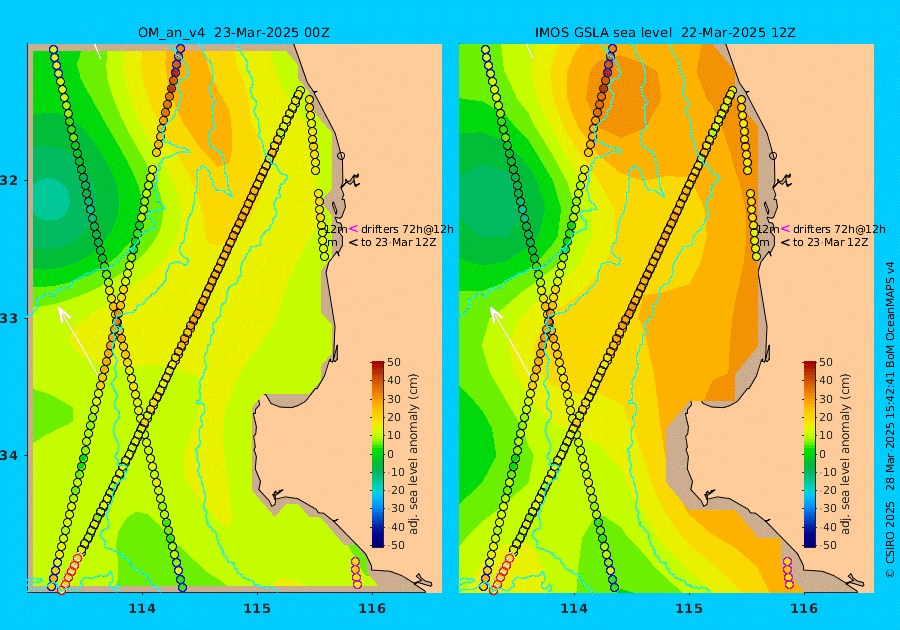Viewport: 900px width, 630px height.
Task: Click the magenta circle cluster in the OM_an_v4 map
Action: point(356,573)
